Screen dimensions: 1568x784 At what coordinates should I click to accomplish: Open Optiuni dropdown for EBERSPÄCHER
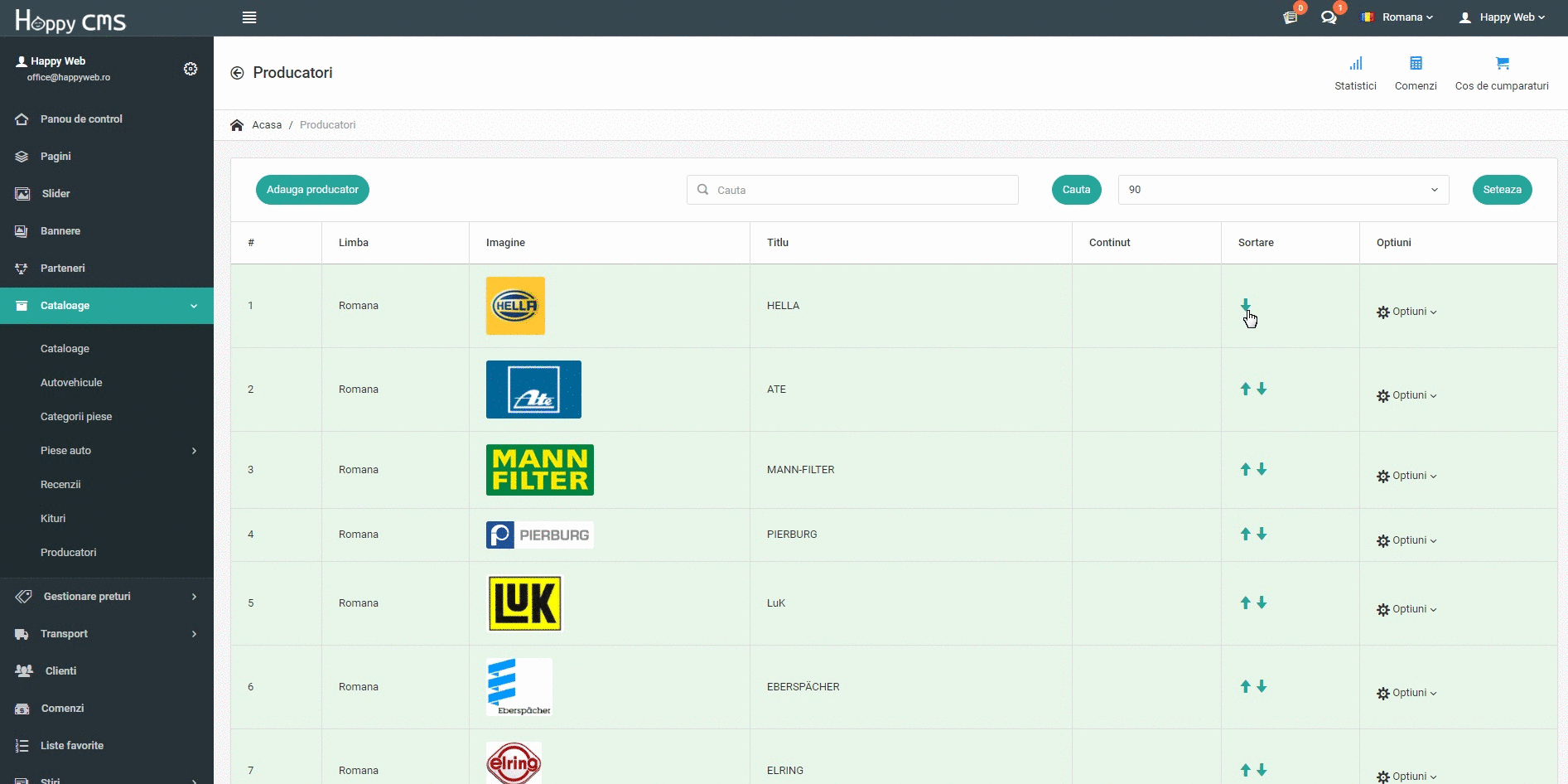tap(1406, 693)
